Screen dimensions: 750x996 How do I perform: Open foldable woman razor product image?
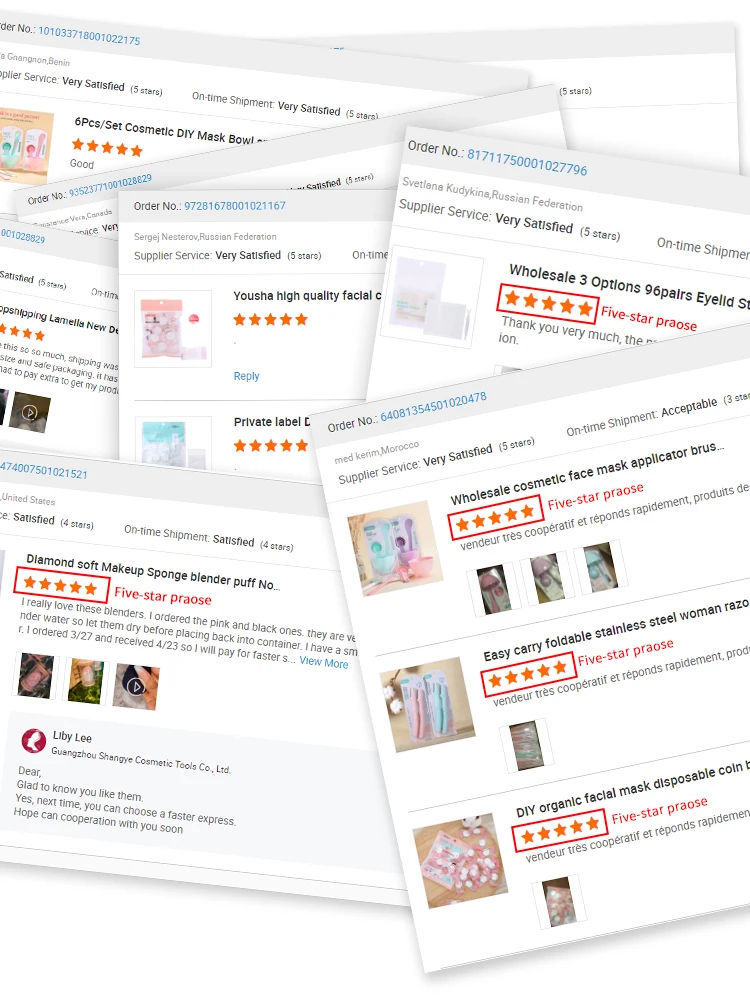(427, 704)
